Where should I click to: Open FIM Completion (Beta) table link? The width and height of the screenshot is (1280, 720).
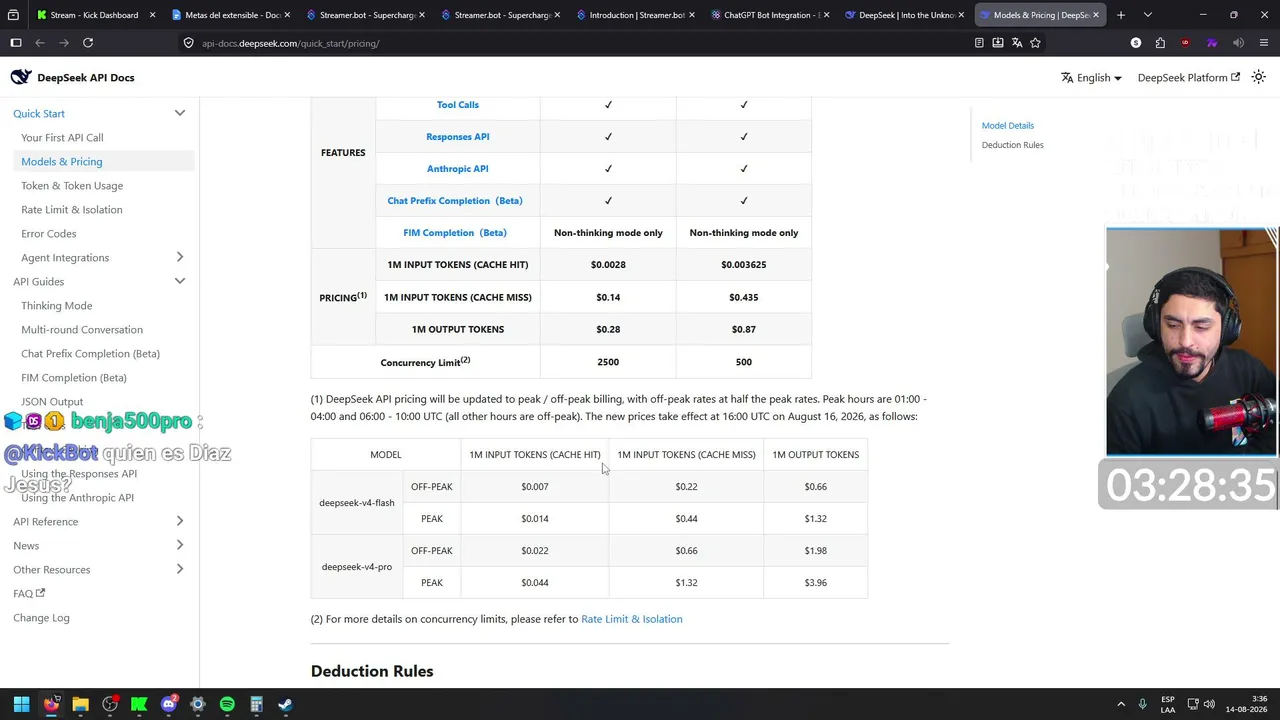455,232
